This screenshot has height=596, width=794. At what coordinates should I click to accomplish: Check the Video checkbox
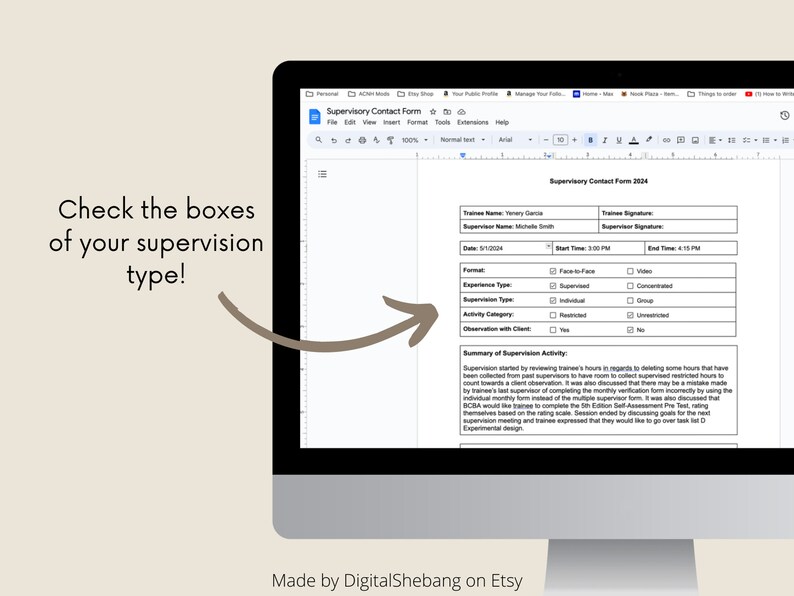pyautogui.click(x=630, y=271)
